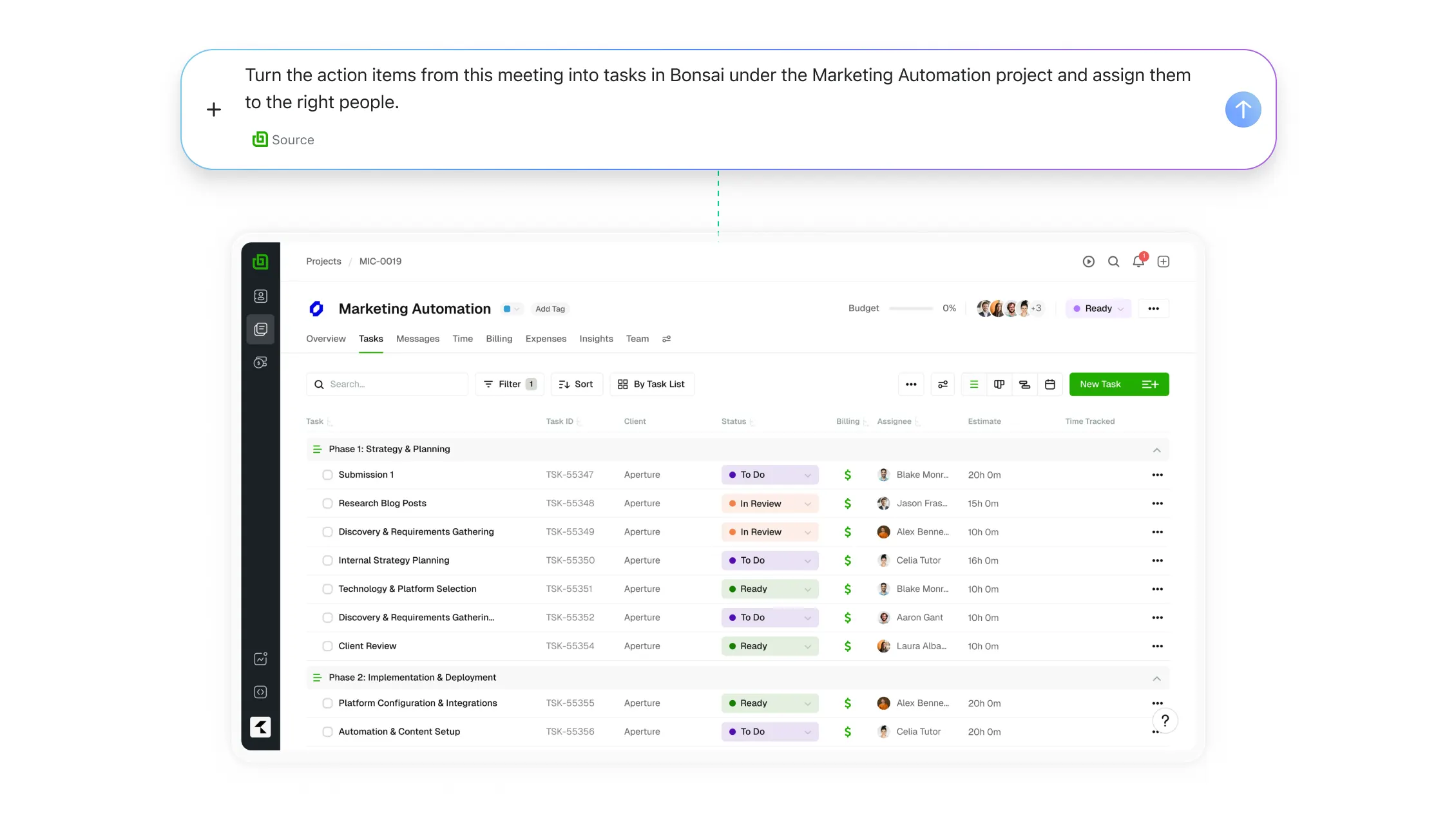Start the timer play icon in header
The image size is (1456, 818).
point(1088,262)
